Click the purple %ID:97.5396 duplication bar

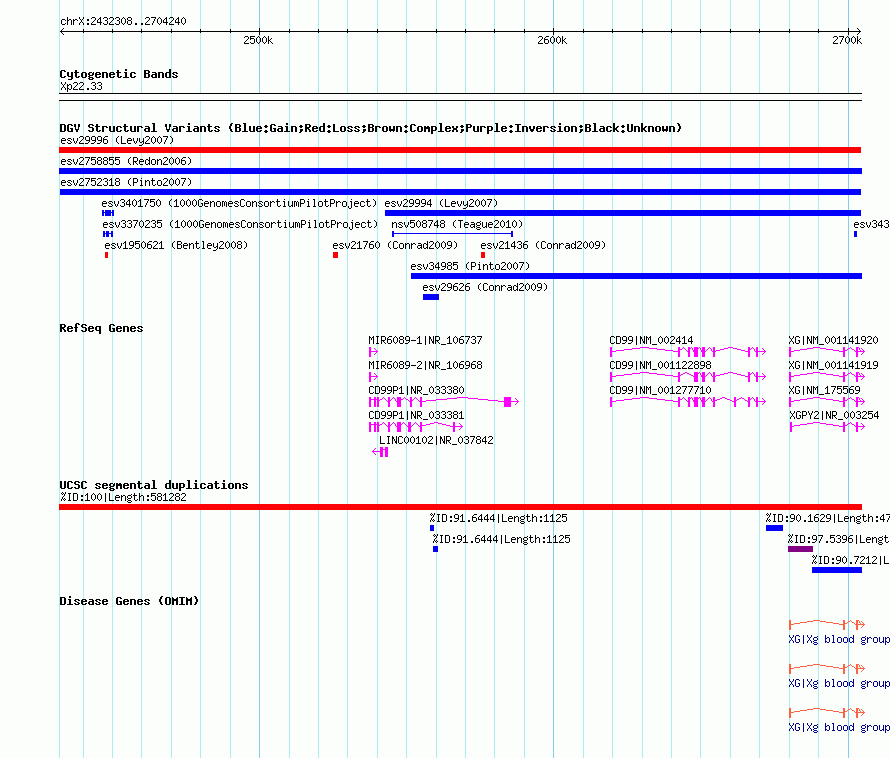pyautogui.click(x=800, y=549)
